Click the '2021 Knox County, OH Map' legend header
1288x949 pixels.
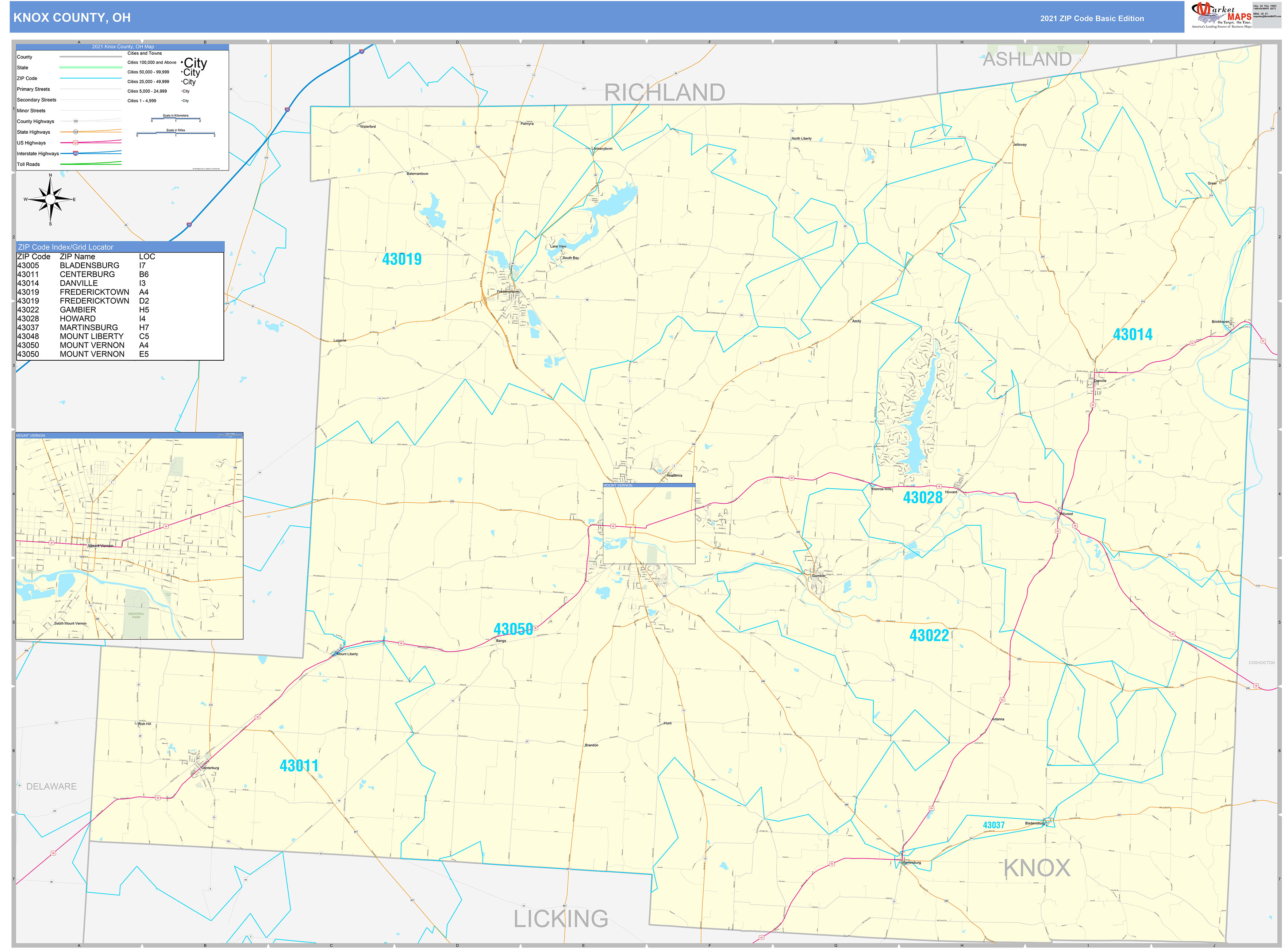pos(123,46)
